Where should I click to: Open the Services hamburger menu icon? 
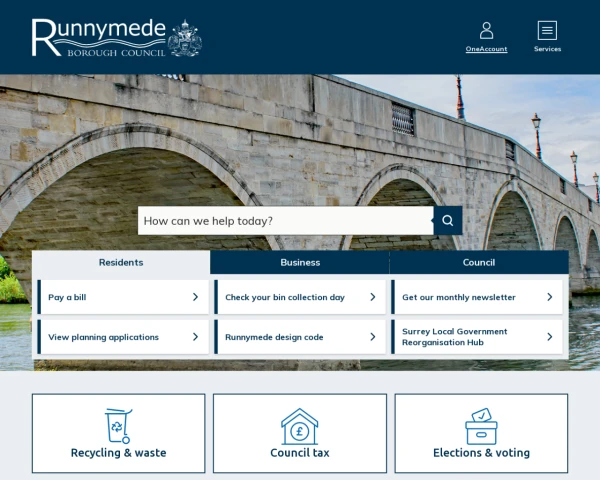point(547,30)
